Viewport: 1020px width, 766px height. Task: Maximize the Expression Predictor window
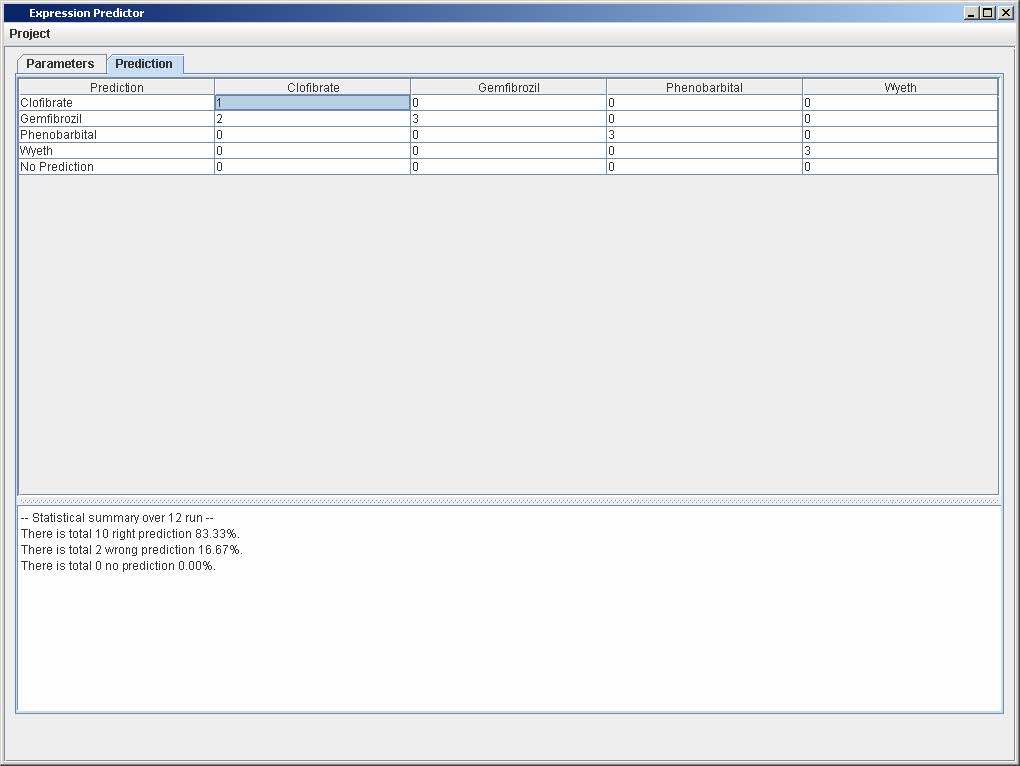pos(987,13)
